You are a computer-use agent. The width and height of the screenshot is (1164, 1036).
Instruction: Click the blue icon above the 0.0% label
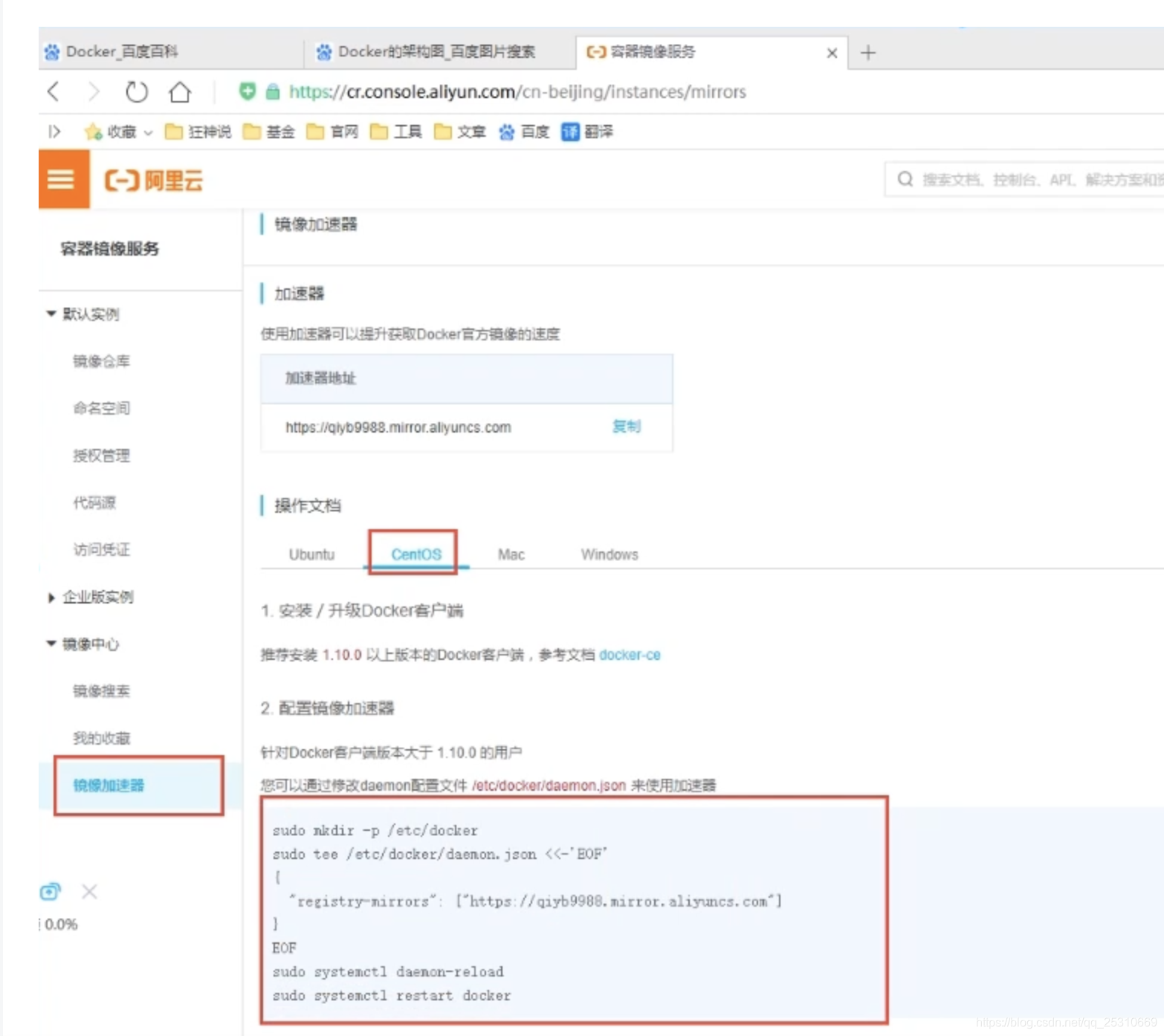(50, 891)
